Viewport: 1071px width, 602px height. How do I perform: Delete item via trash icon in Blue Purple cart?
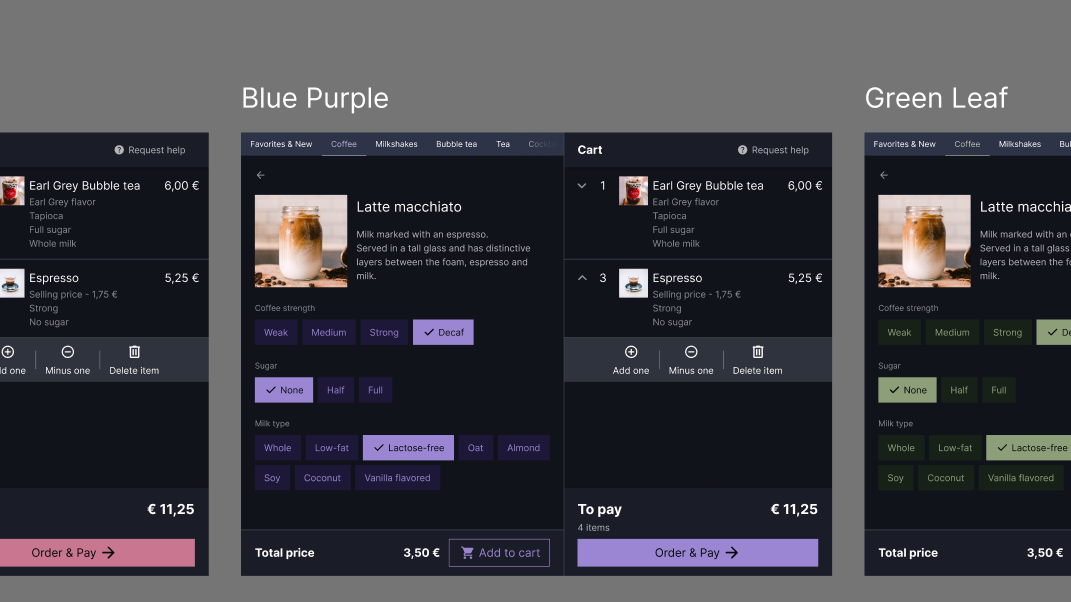pos(757,352)
